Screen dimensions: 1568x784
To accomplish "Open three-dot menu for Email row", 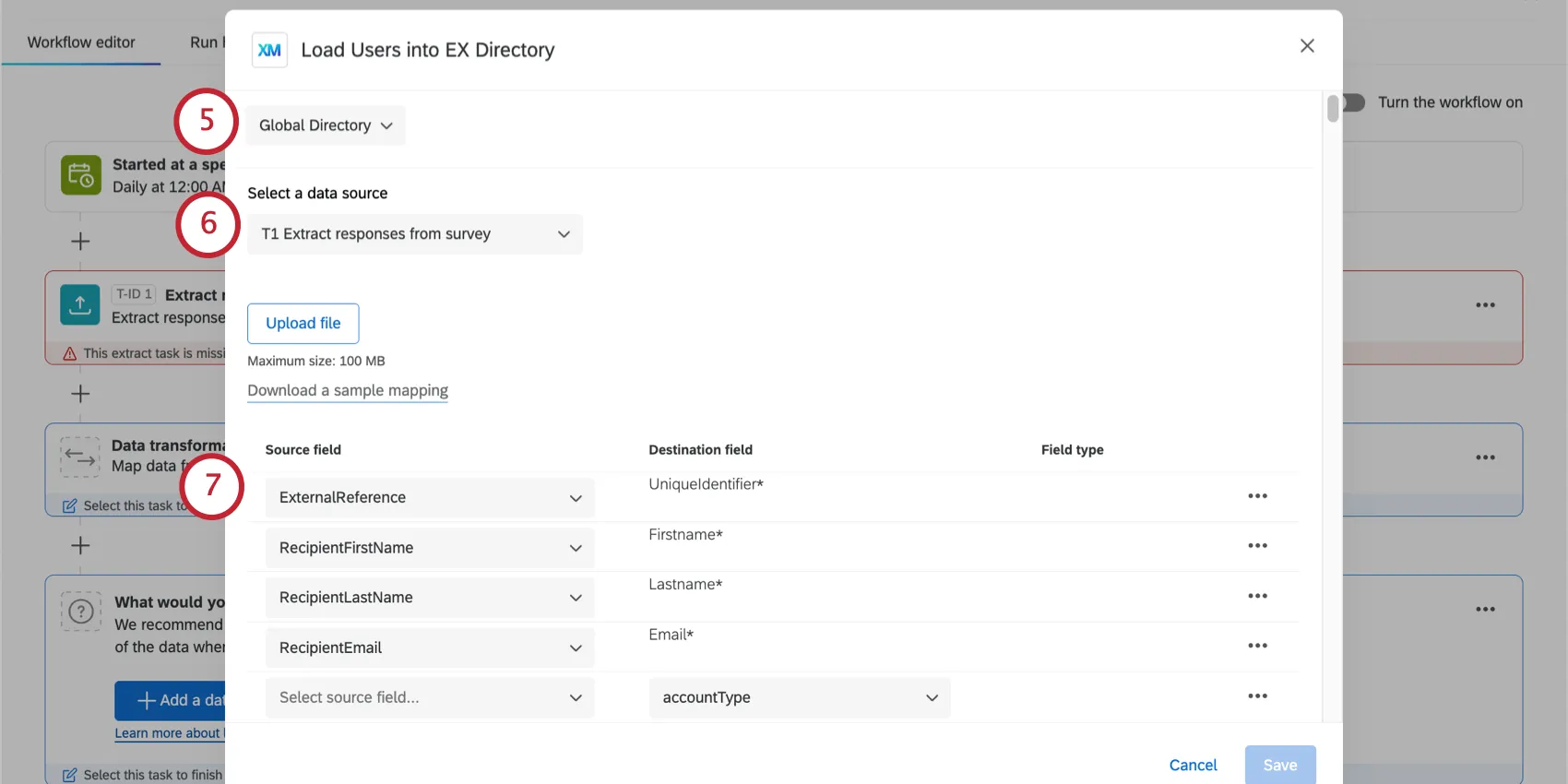I will pos(1257,646).
